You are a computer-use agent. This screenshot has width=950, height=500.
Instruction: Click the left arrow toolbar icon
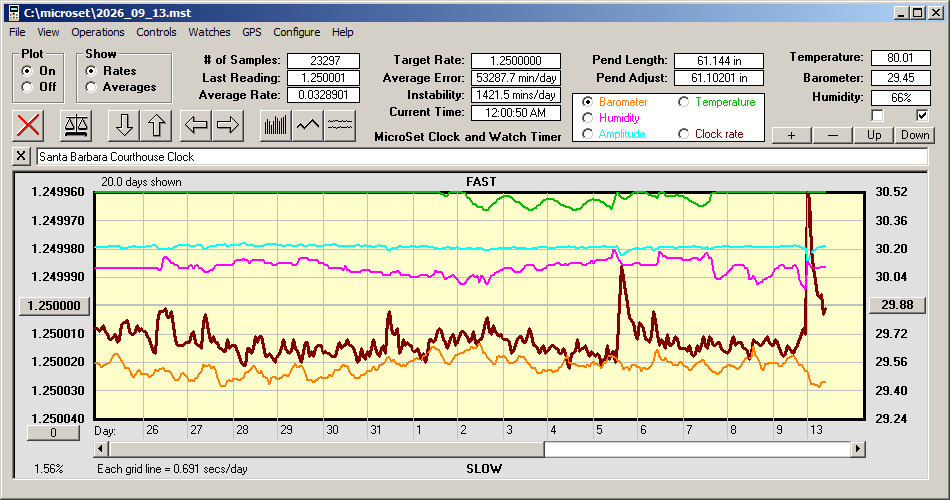click(x=196, y=125)
